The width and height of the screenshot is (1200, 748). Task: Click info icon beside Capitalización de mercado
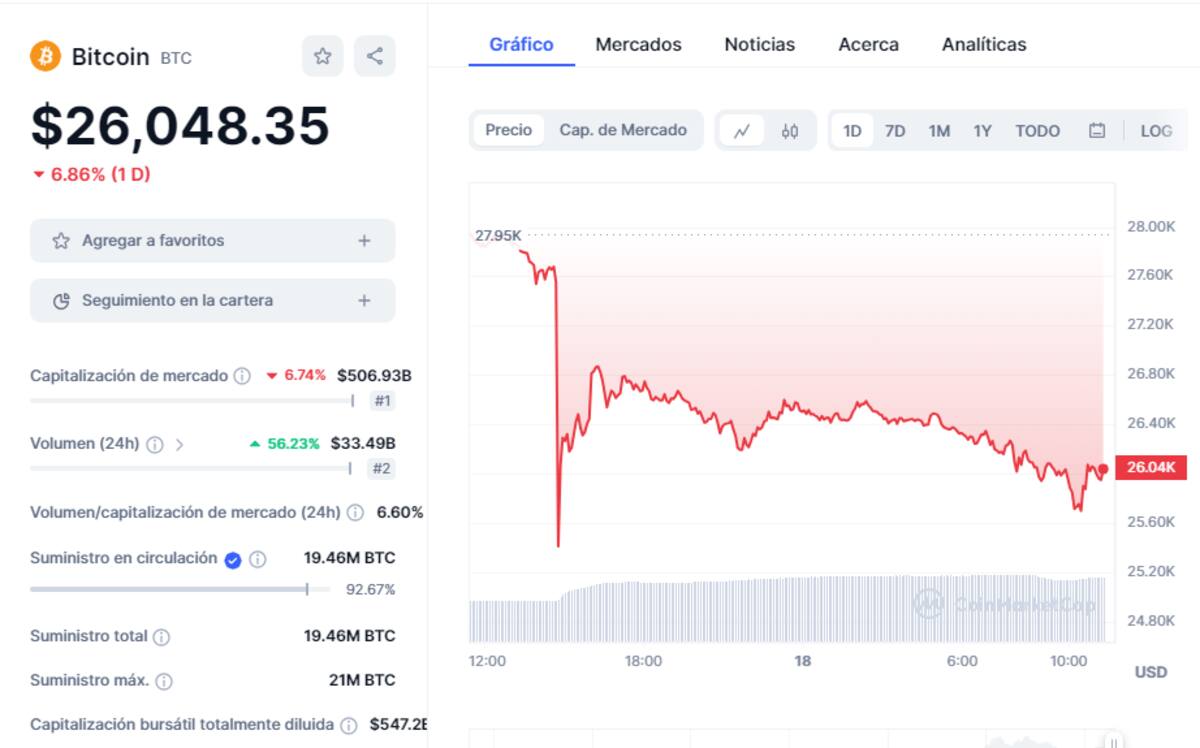point(242,376)
